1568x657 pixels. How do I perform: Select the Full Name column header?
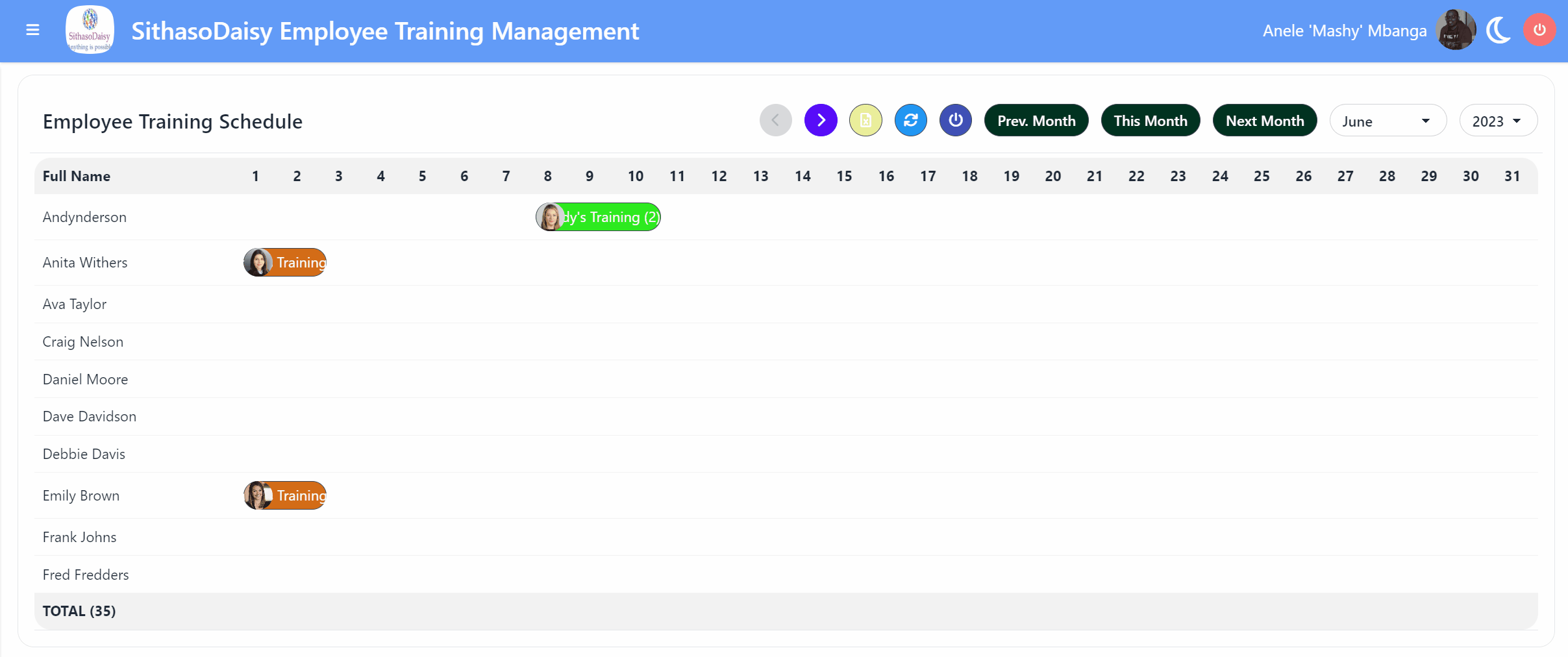76,176
